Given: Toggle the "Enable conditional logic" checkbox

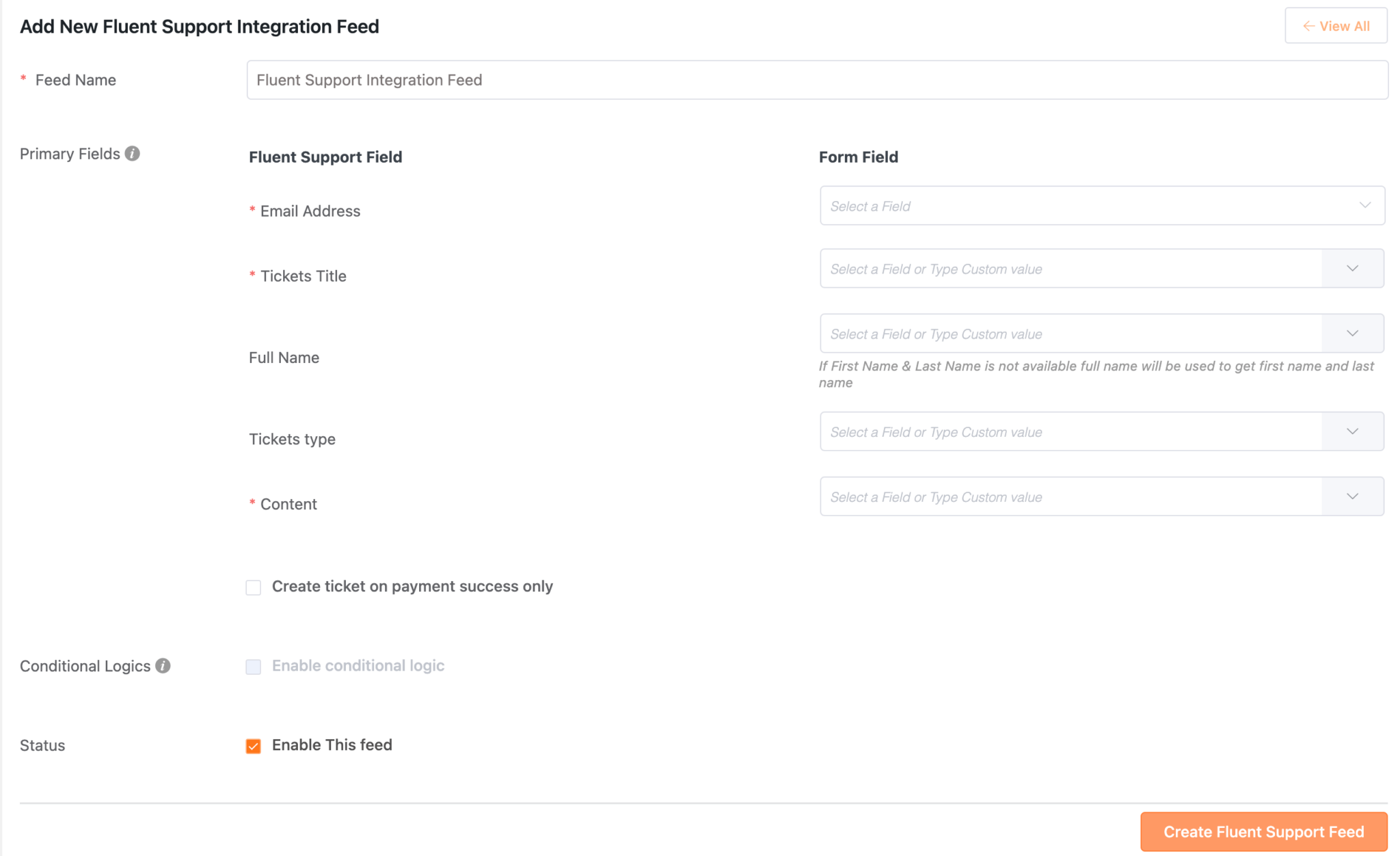Looking at the screenshot, I should pyautogui.click(x=253, y=666).
